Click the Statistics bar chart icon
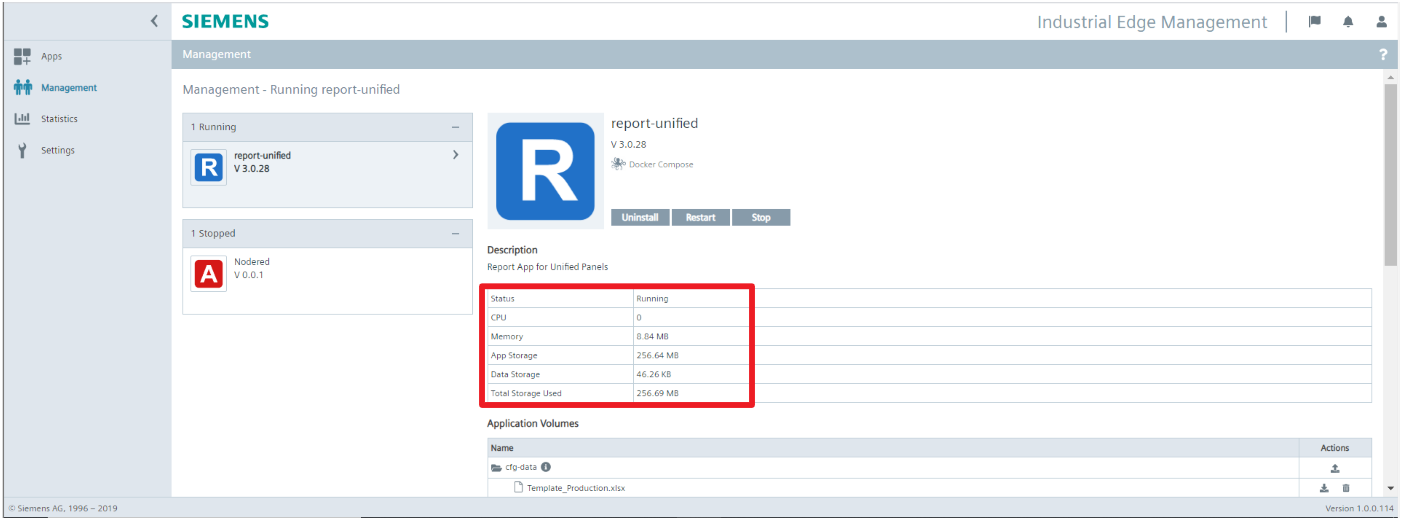Image resolution: width=1402 pixels, height=522 pixels. click(22, 119)
